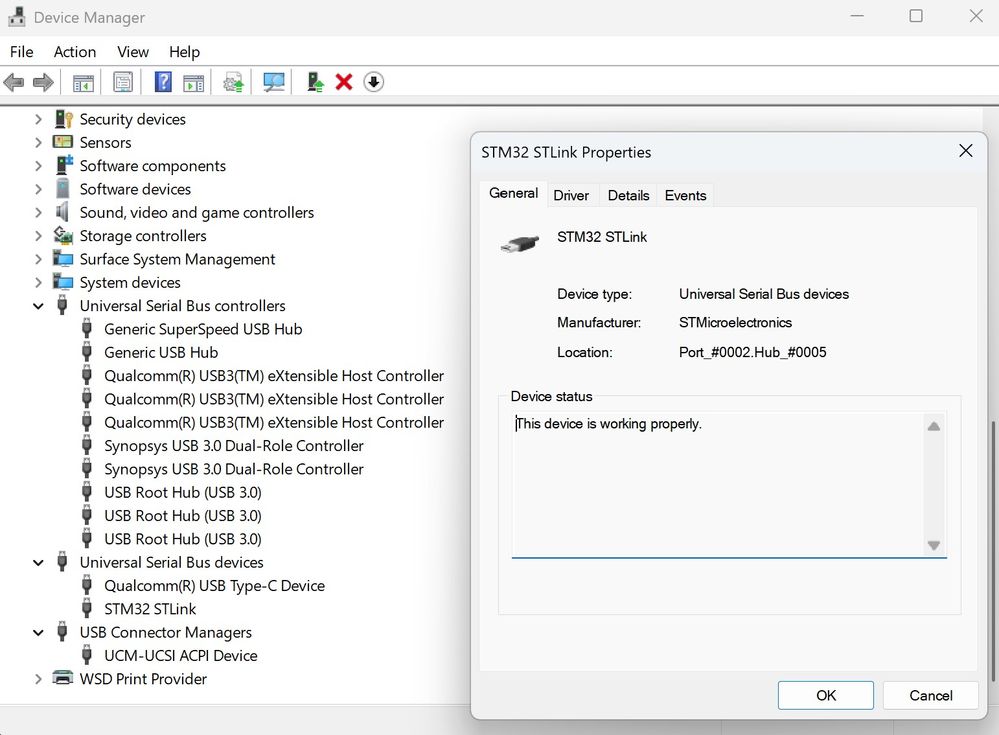
Task: Click the Security devices category icon
Action: (63, 119)
